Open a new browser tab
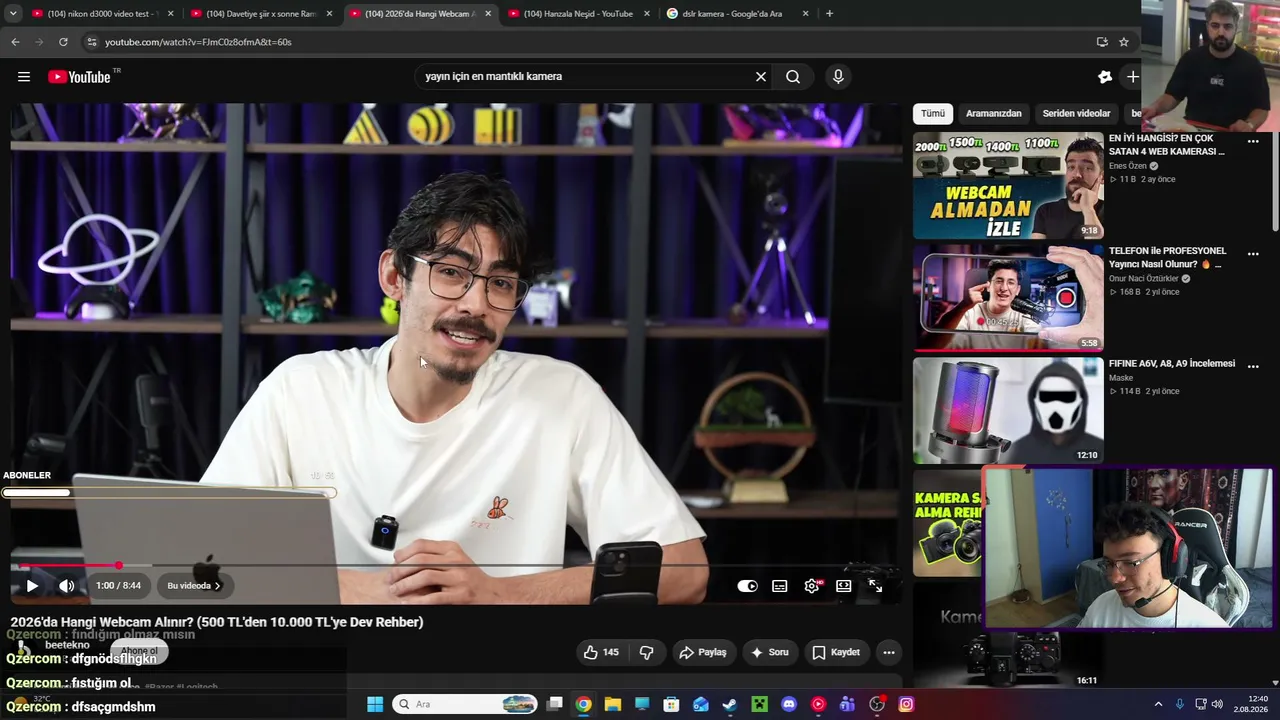The image size is (1280, 720). click(829, 14)
